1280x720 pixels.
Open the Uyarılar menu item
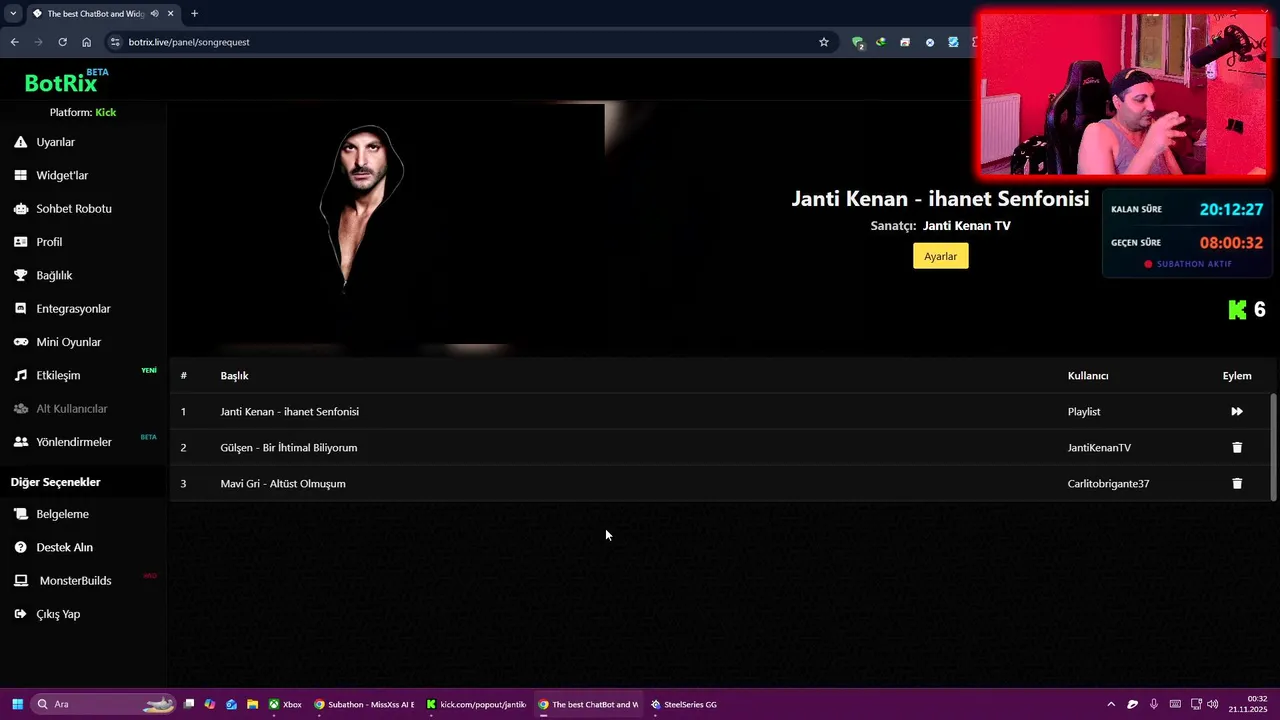56,142
